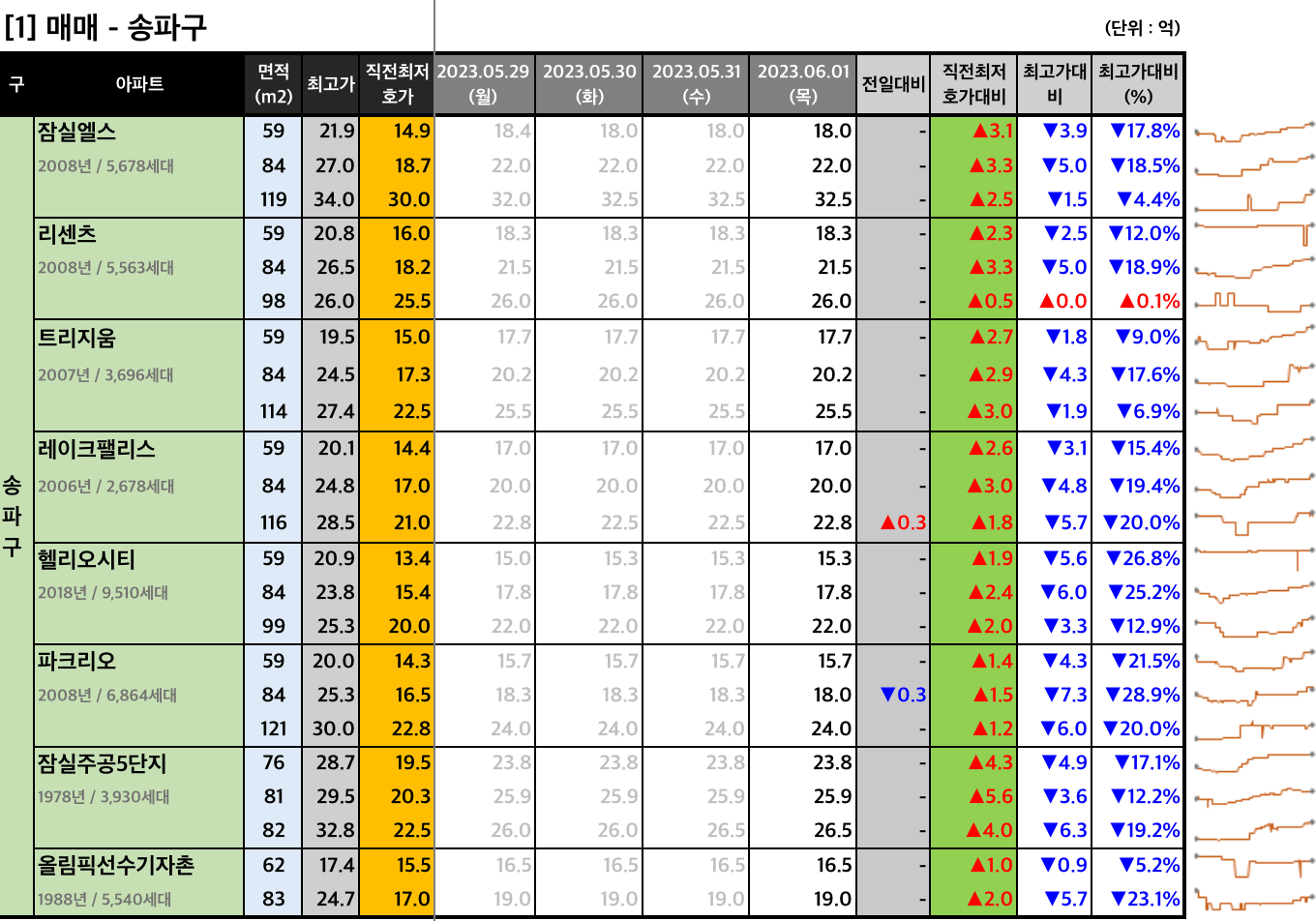Screen dimensions: 1316x921
Task: Click the '2007년 / 3,696세대' info text
Action: pyautogui.click(x=105, y=375)
